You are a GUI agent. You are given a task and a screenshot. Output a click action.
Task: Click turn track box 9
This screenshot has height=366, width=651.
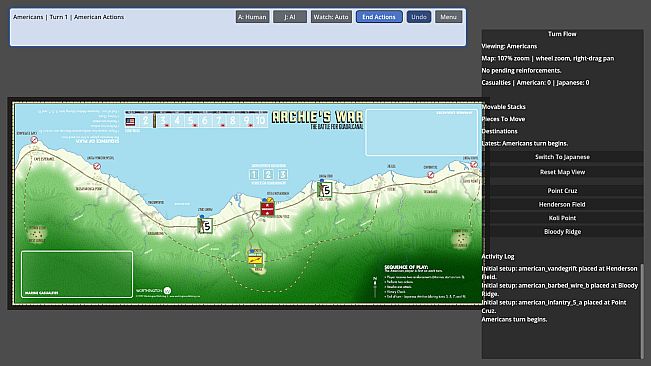tap(247, 121)
